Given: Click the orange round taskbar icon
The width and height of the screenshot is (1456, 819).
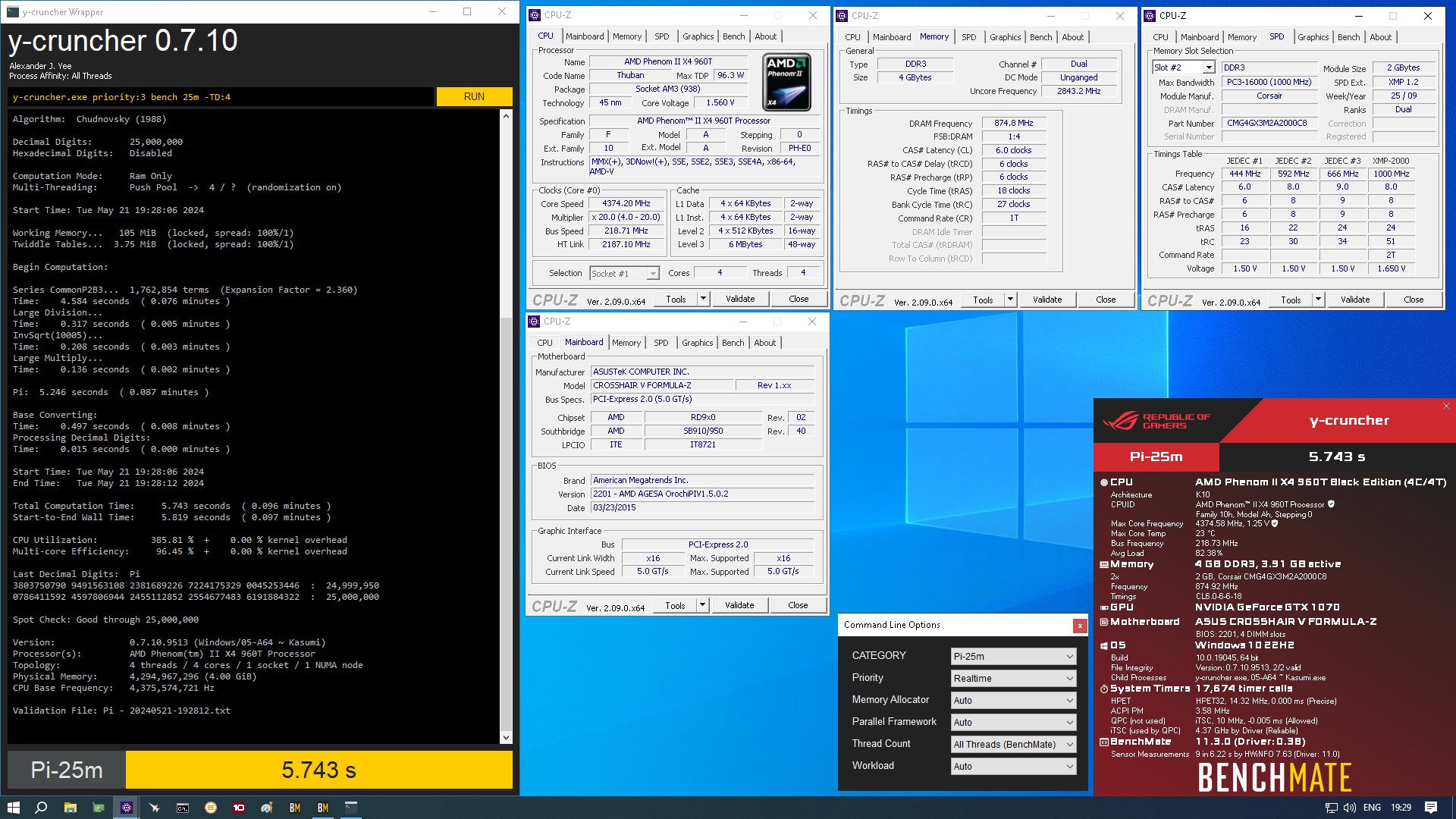Looking at the screenshot, I should click(x=211, y=808).
